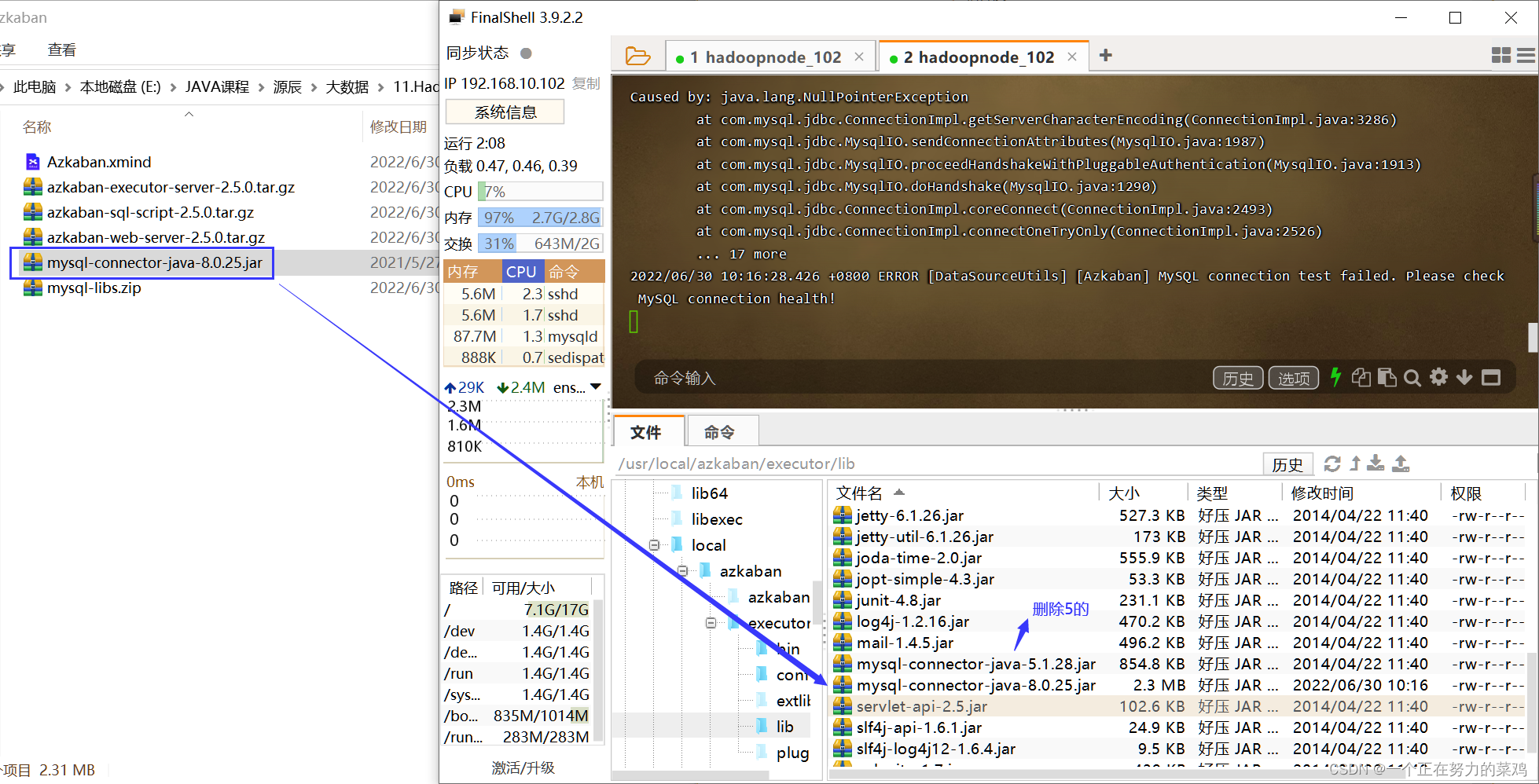The height and width of the screenshot is (784, 1539).
Task: Sort Explorer files by 名称 column
Action: coord(36,126)
